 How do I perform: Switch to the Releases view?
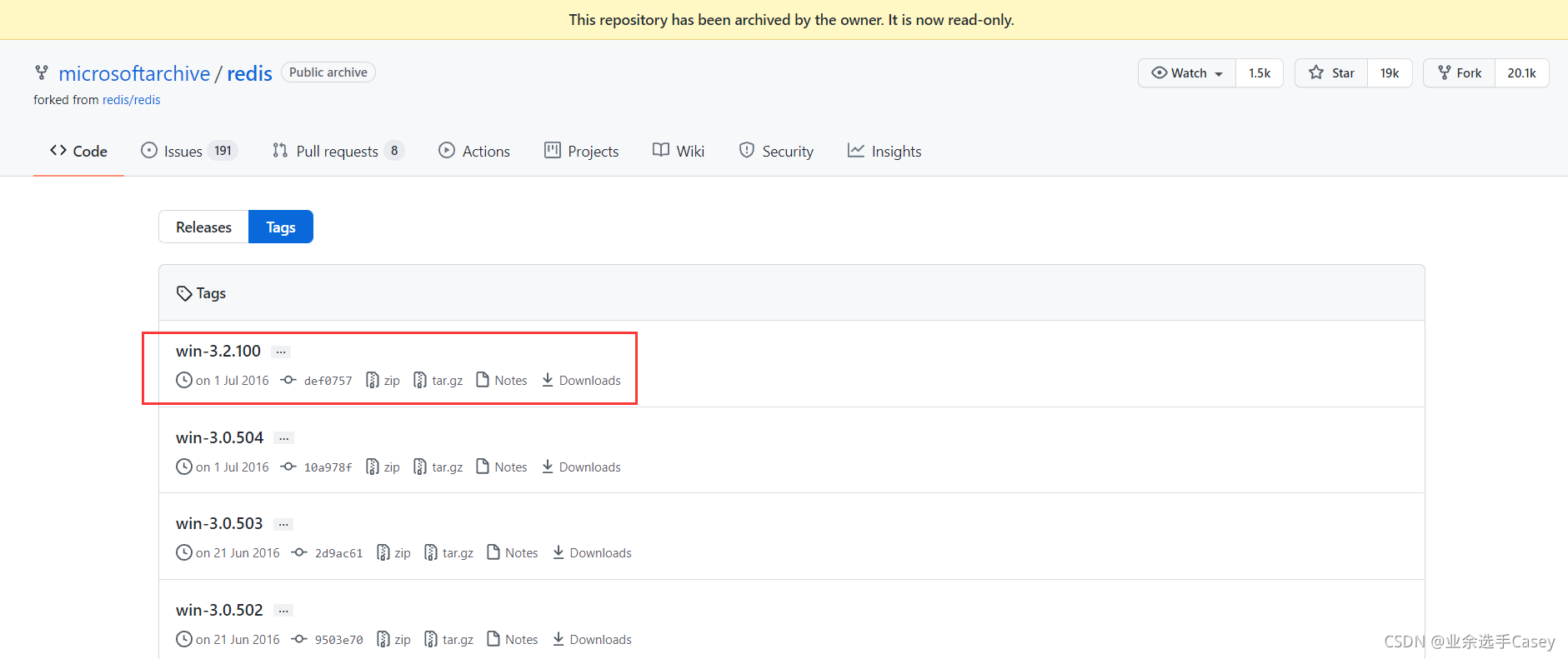pos(203,227)
